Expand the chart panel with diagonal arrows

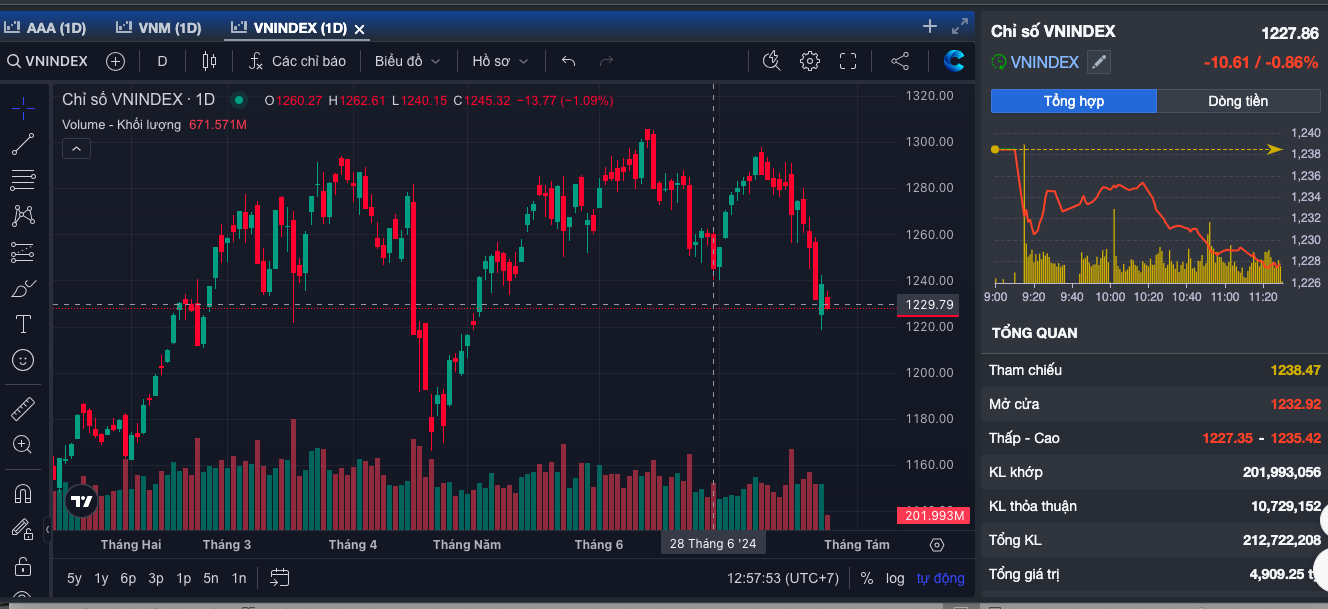coord(959,26)
